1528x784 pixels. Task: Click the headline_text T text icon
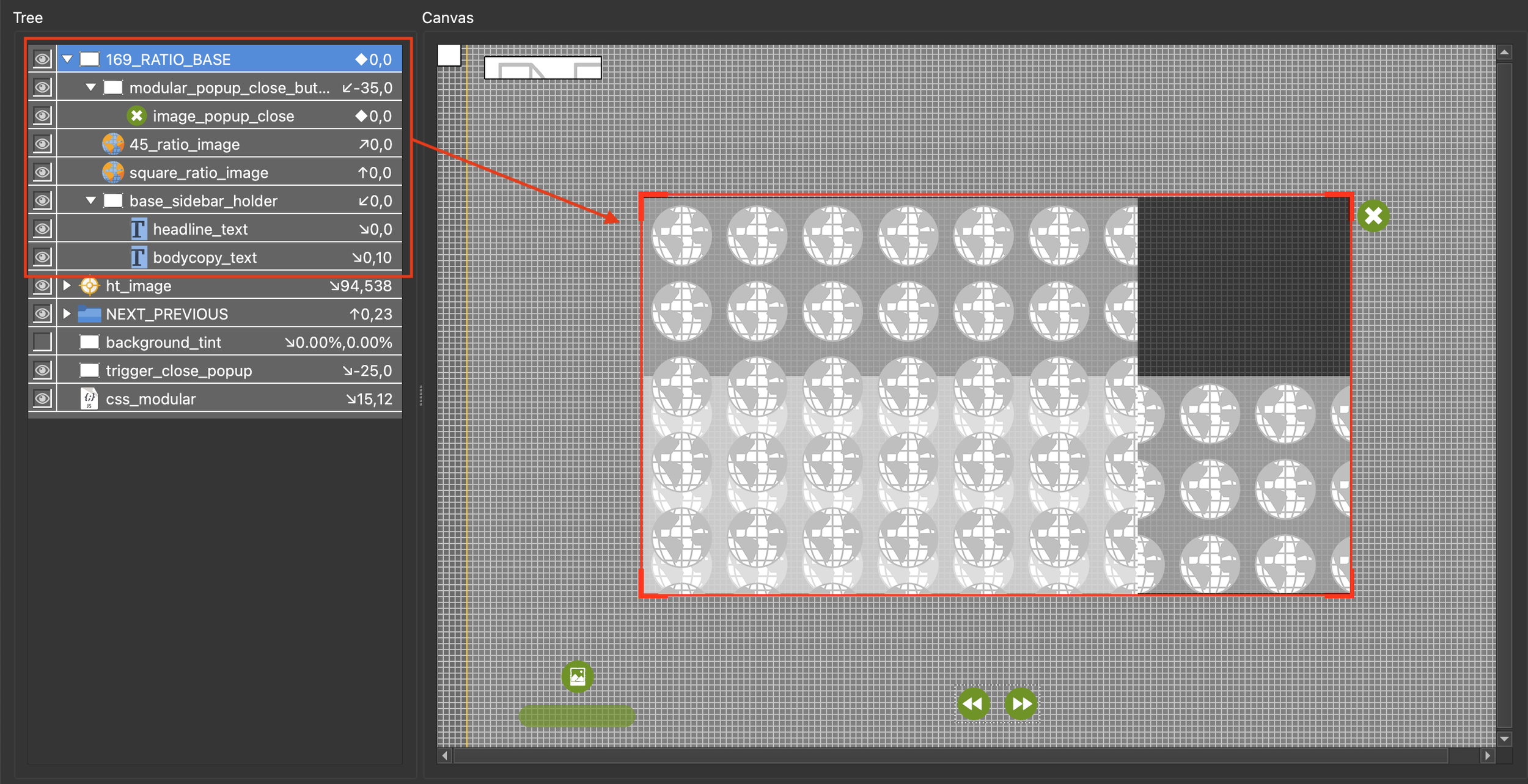138,229
